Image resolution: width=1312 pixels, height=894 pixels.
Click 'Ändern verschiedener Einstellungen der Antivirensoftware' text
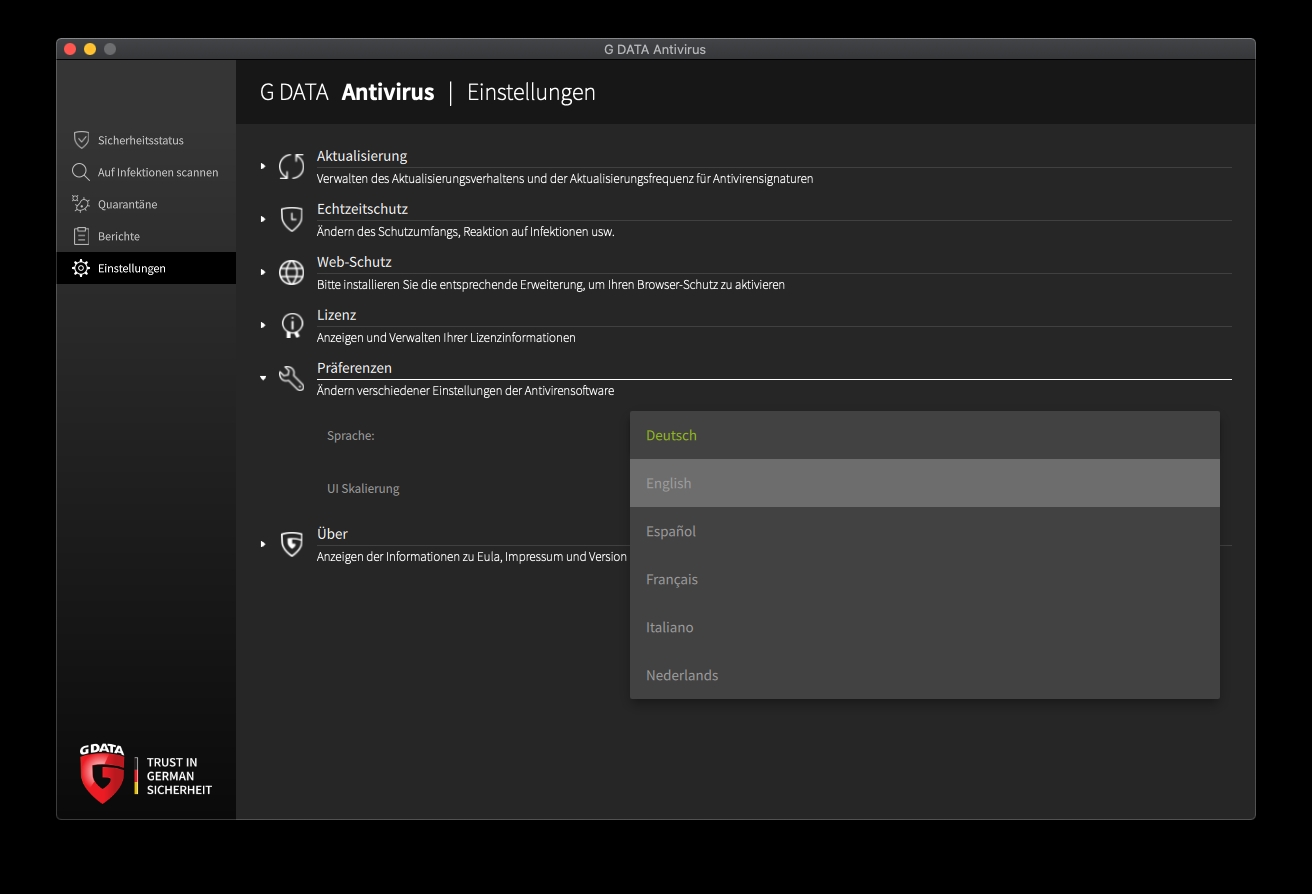coord(465,391)
